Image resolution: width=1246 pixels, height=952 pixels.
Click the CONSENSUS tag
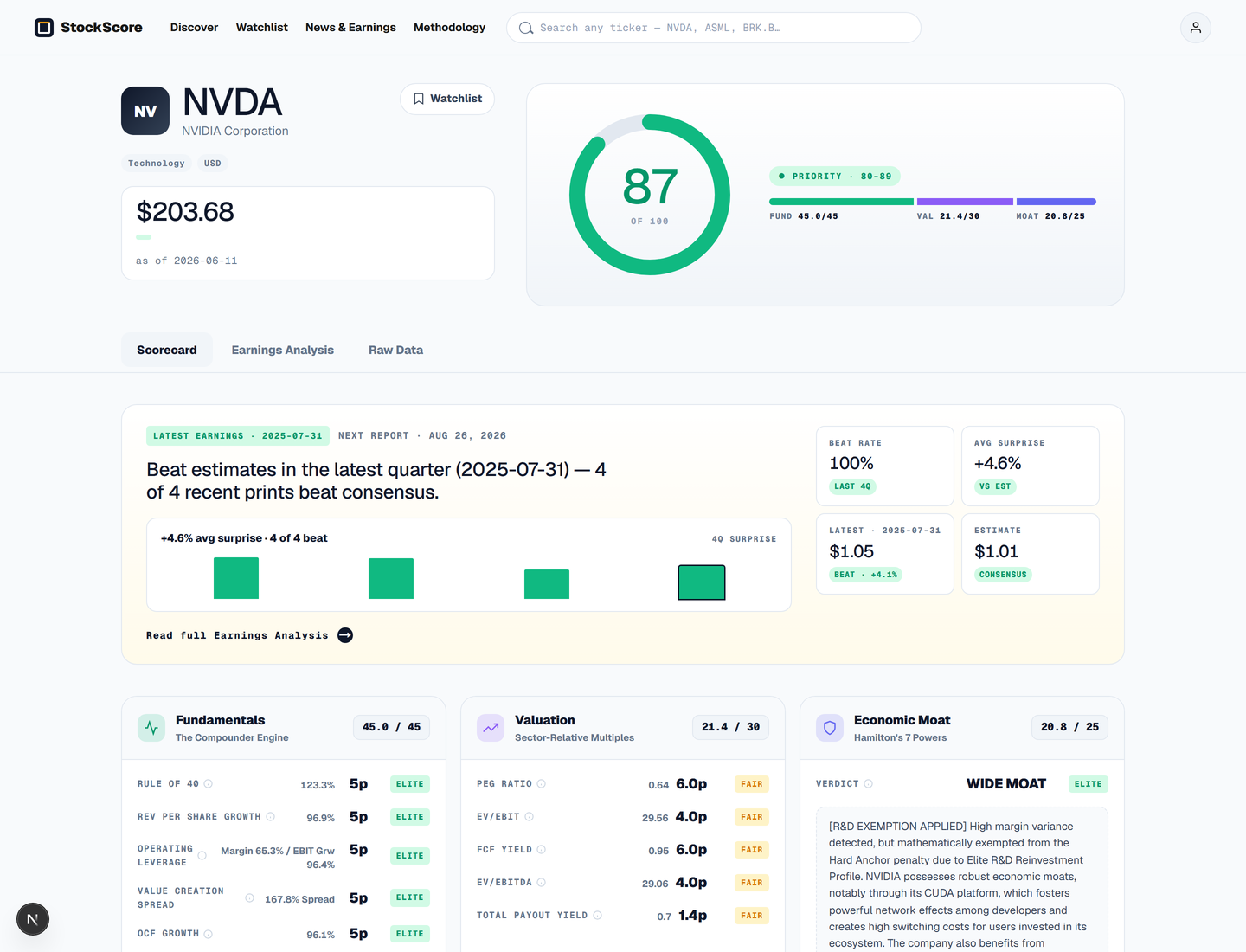[x=1003, y=575]
